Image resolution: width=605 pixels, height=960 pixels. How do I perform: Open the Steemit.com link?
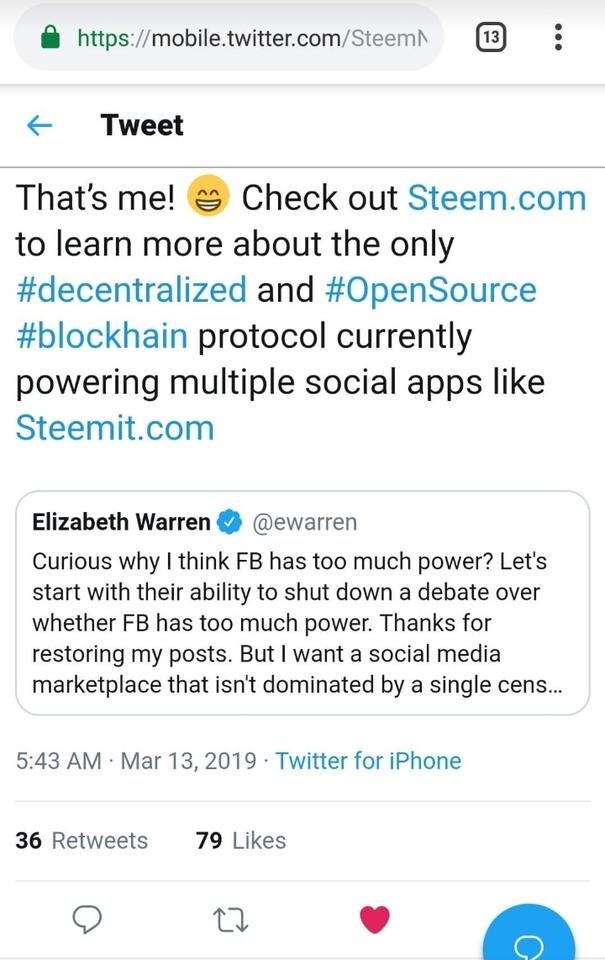point(115,427)
